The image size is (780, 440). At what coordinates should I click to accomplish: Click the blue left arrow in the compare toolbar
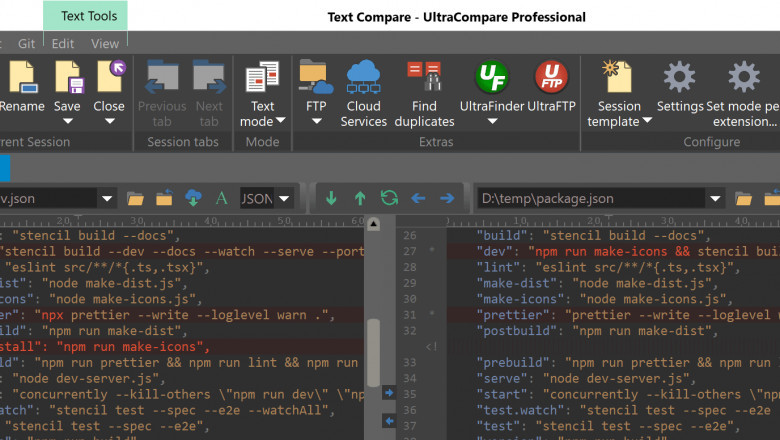tap(418, 198)
